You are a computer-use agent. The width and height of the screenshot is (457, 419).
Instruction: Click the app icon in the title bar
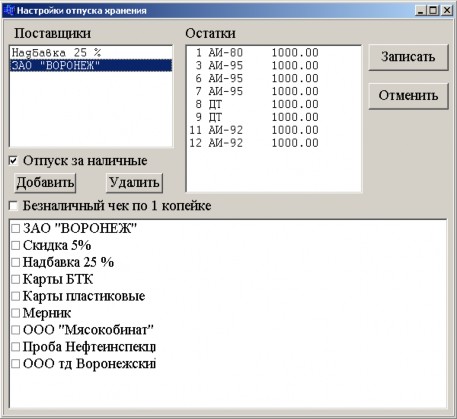[9, 11]
